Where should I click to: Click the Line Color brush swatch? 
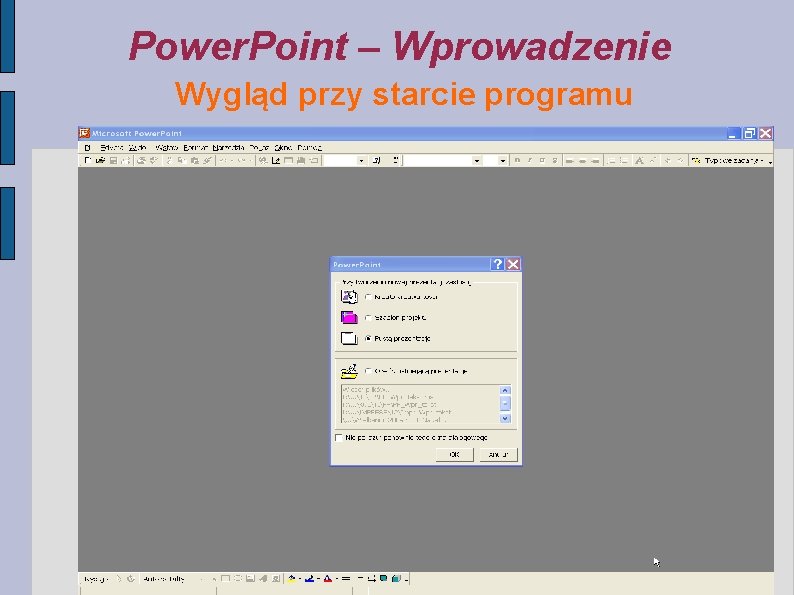(309, 578)
